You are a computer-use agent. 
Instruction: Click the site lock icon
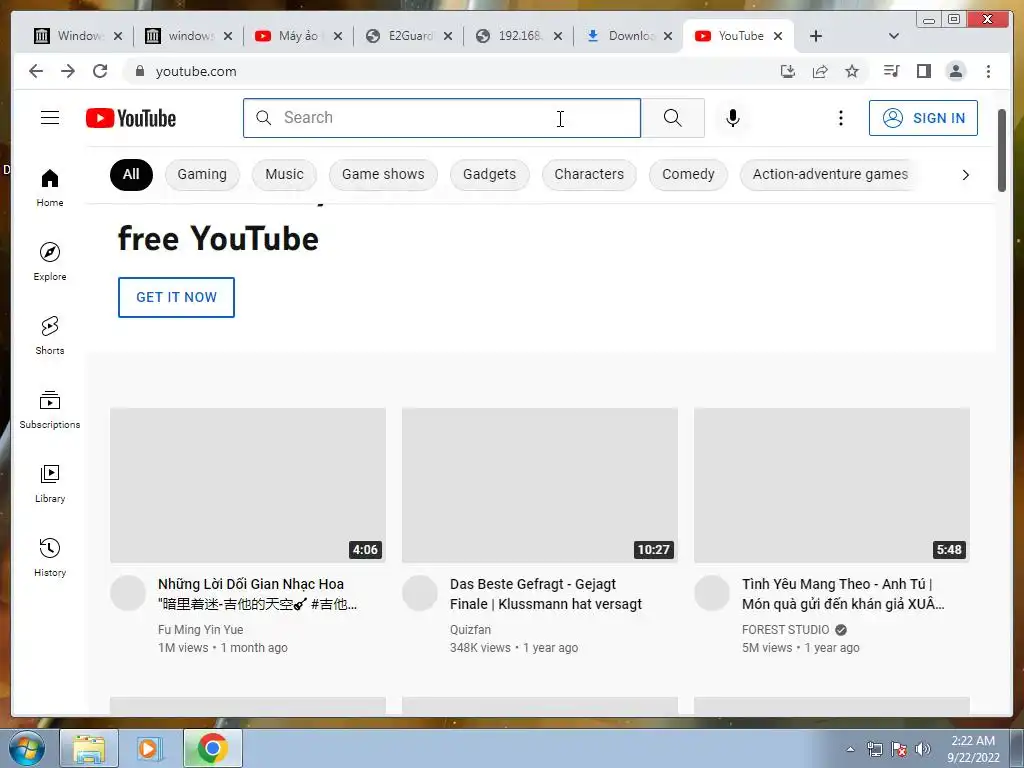click(x=139, y=71)
